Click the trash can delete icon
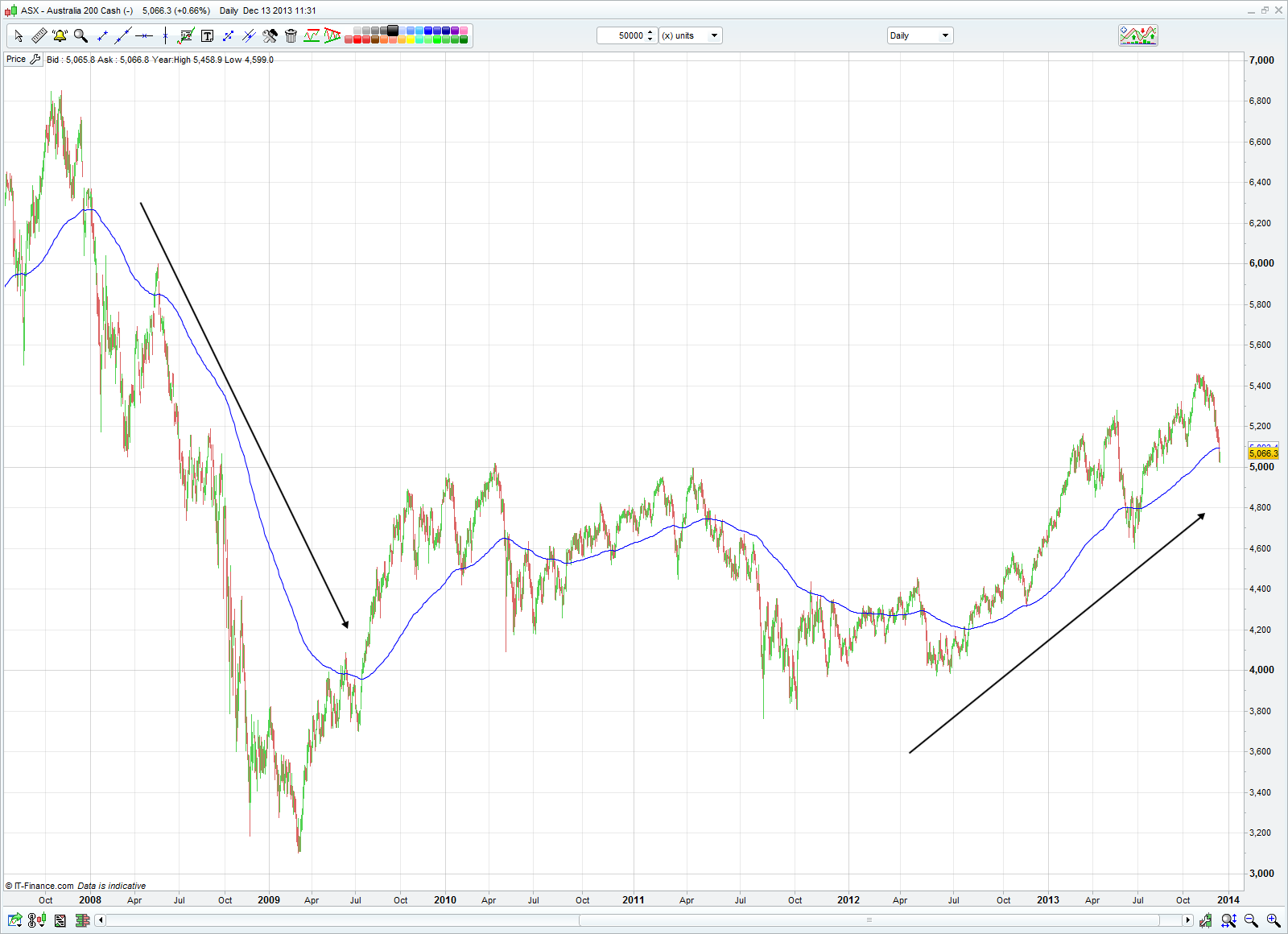Image resolution: width=1288 pixels, height=934 pixels. 291,35
